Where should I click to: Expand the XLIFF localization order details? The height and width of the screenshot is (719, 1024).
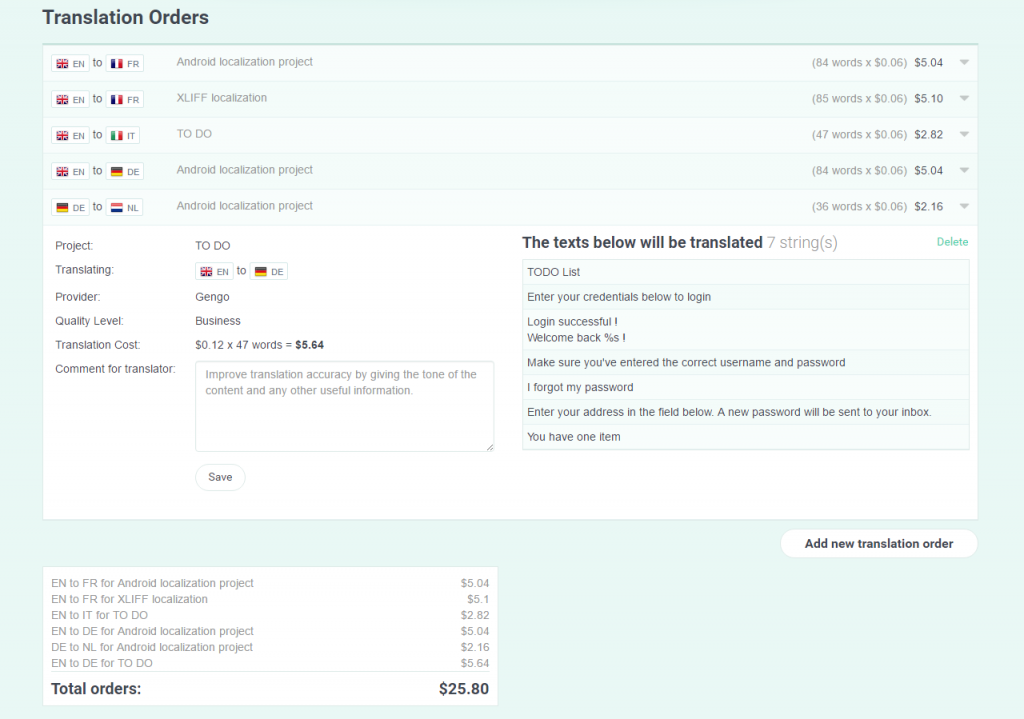pyautogui.click(x=963, y=98)
